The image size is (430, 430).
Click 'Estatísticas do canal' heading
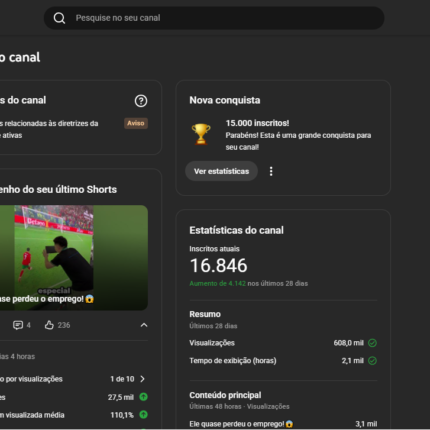coord(236,230)
